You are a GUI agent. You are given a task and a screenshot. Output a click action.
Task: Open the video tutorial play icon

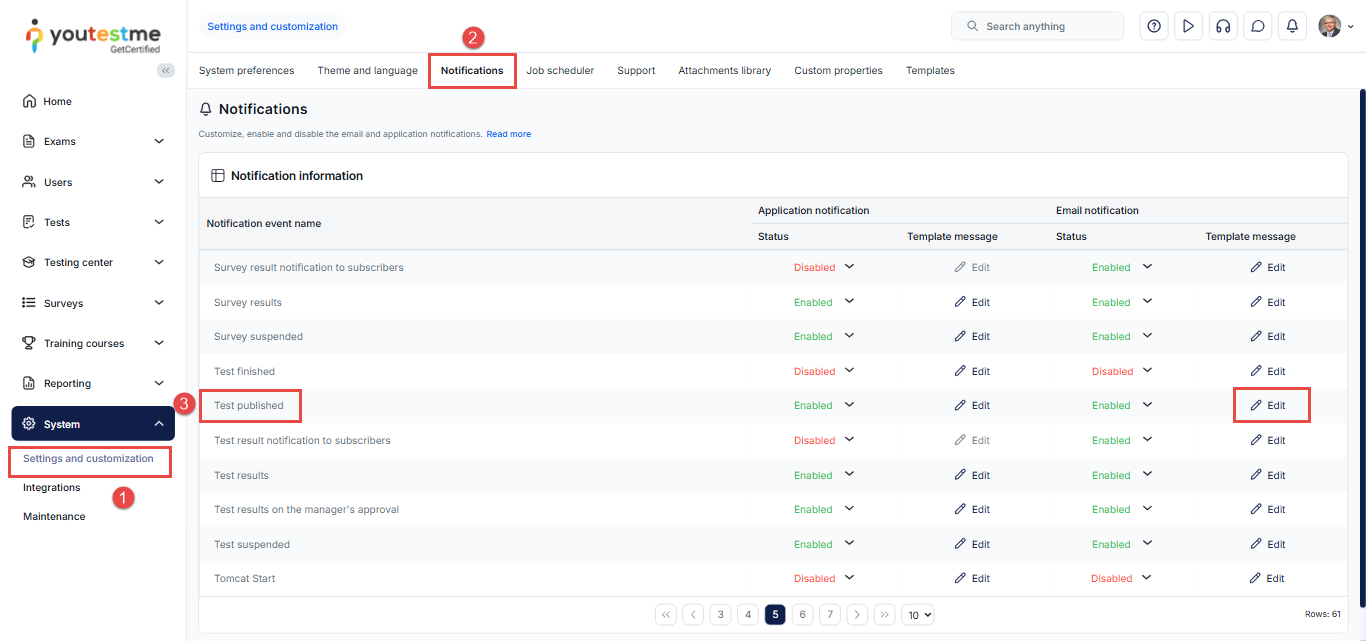[x=1188, y=26]
